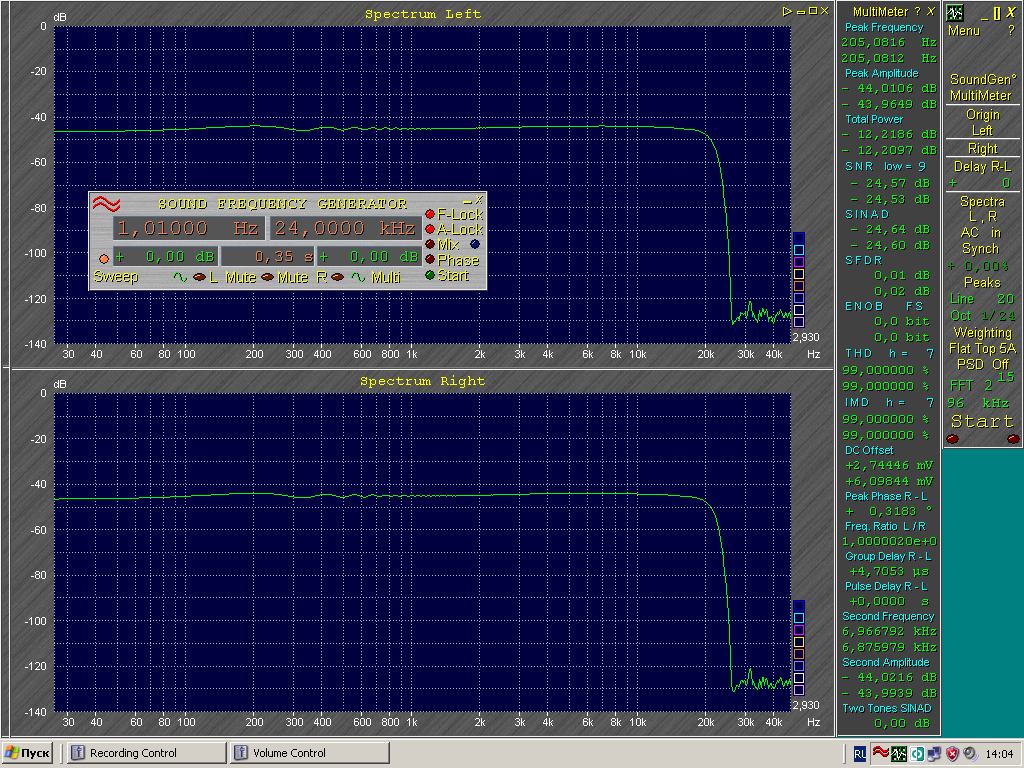Click the left channel sine waveform icon
Image resolution: width=1024 pixels, height=768 pixels.
(180, 277)
